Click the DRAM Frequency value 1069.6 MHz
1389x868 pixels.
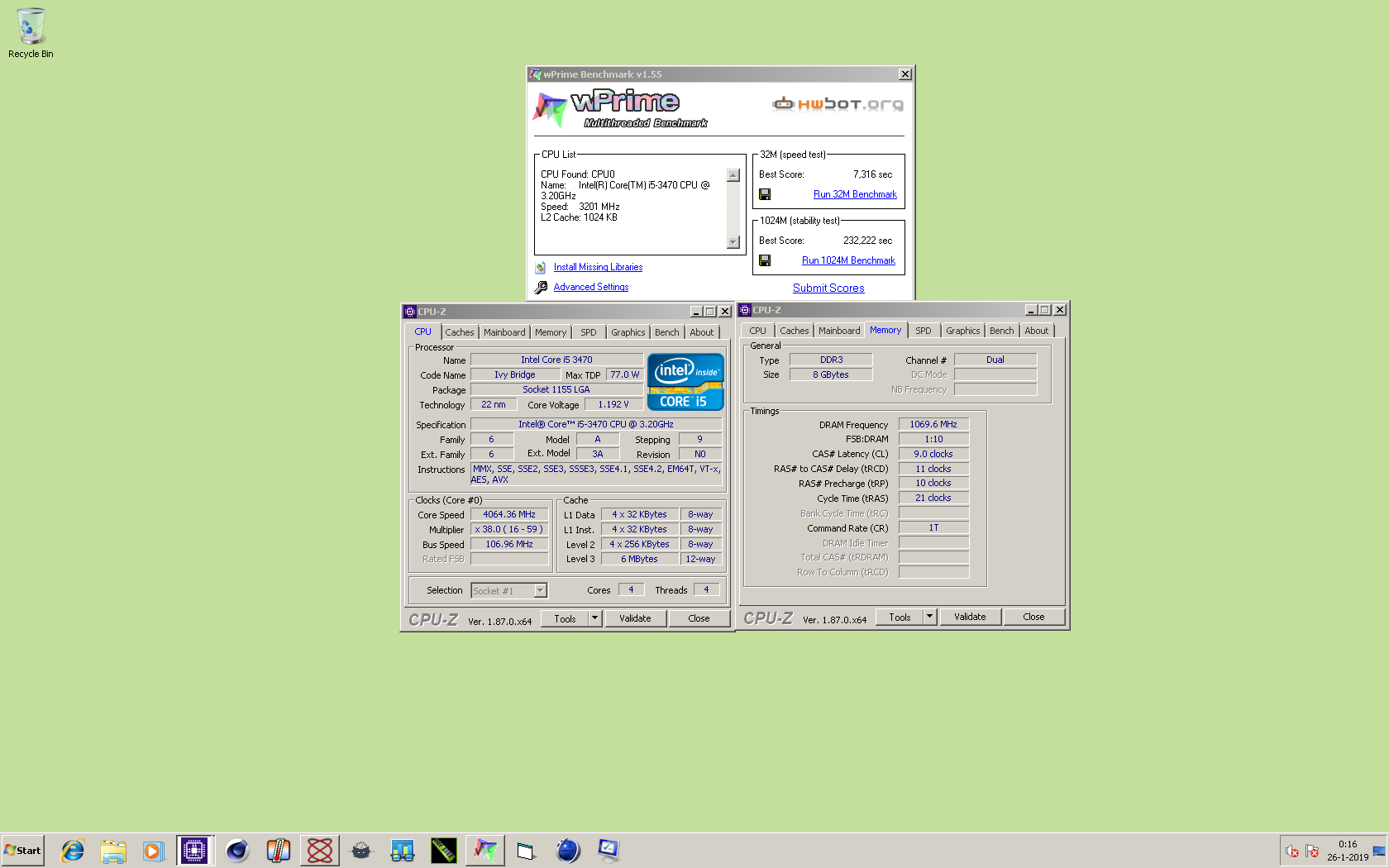pos(933,424)
